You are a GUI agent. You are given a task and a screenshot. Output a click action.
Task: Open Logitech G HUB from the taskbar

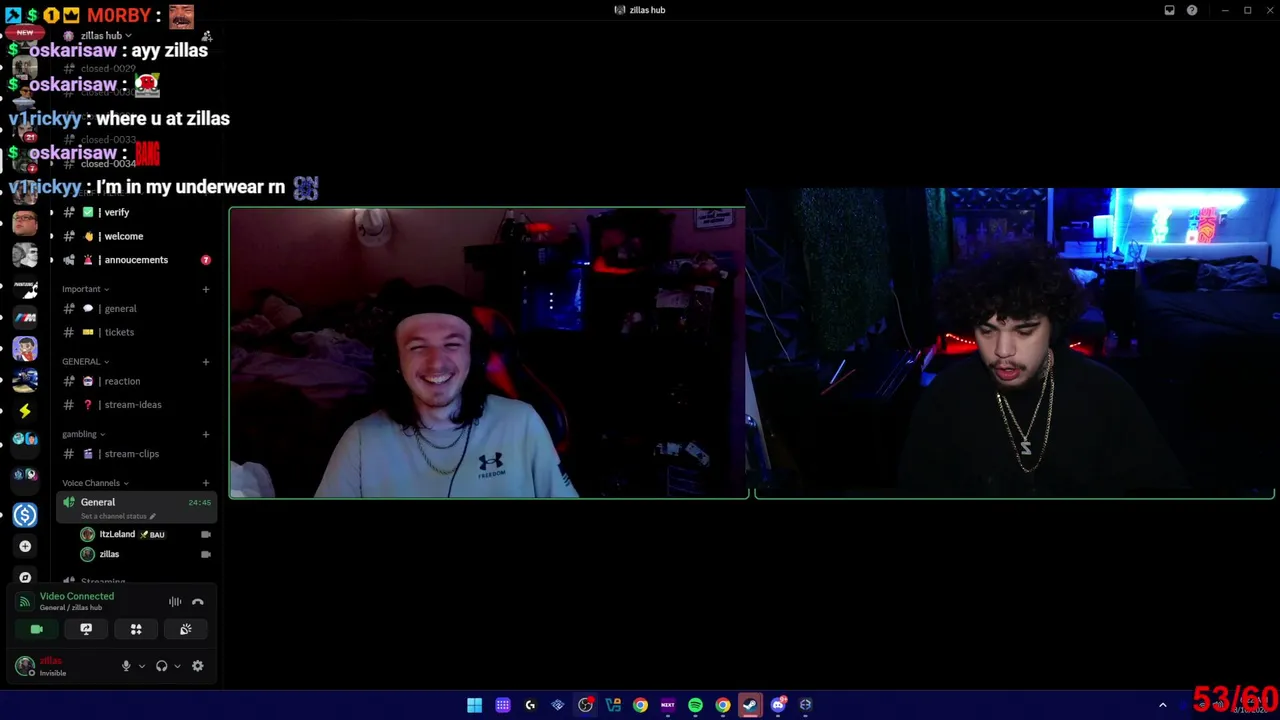pos(530,705)
